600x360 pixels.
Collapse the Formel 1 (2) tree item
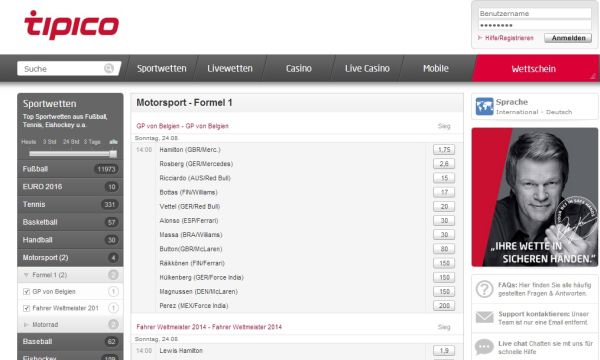point(26,275)
